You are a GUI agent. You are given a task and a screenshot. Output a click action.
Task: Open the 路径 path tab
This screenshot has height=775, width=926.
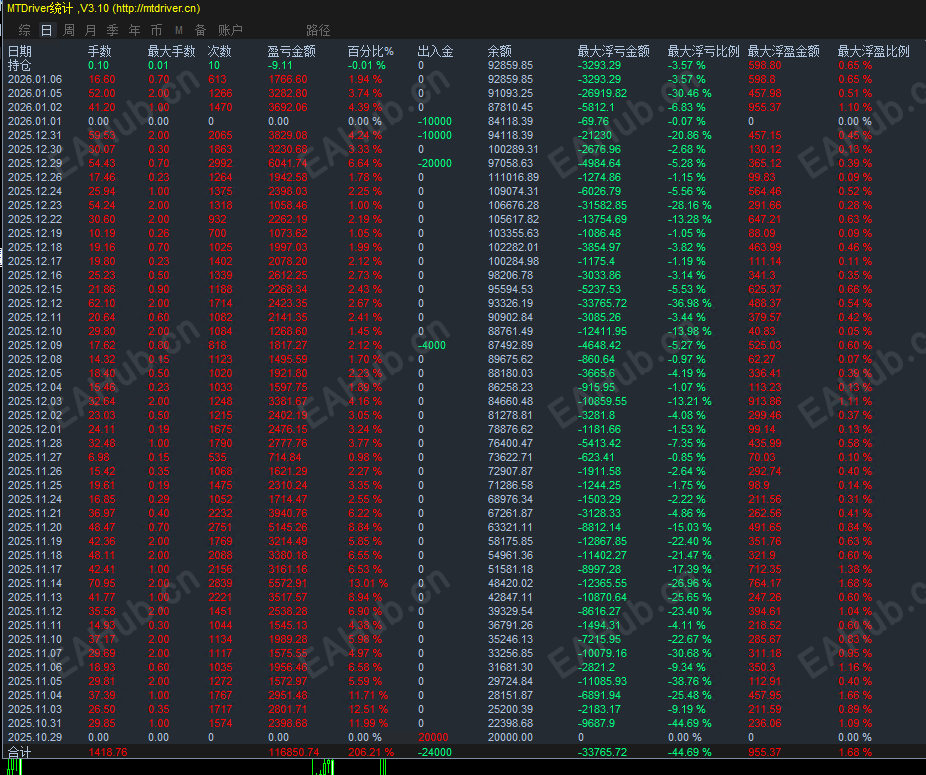coord(318,30)
